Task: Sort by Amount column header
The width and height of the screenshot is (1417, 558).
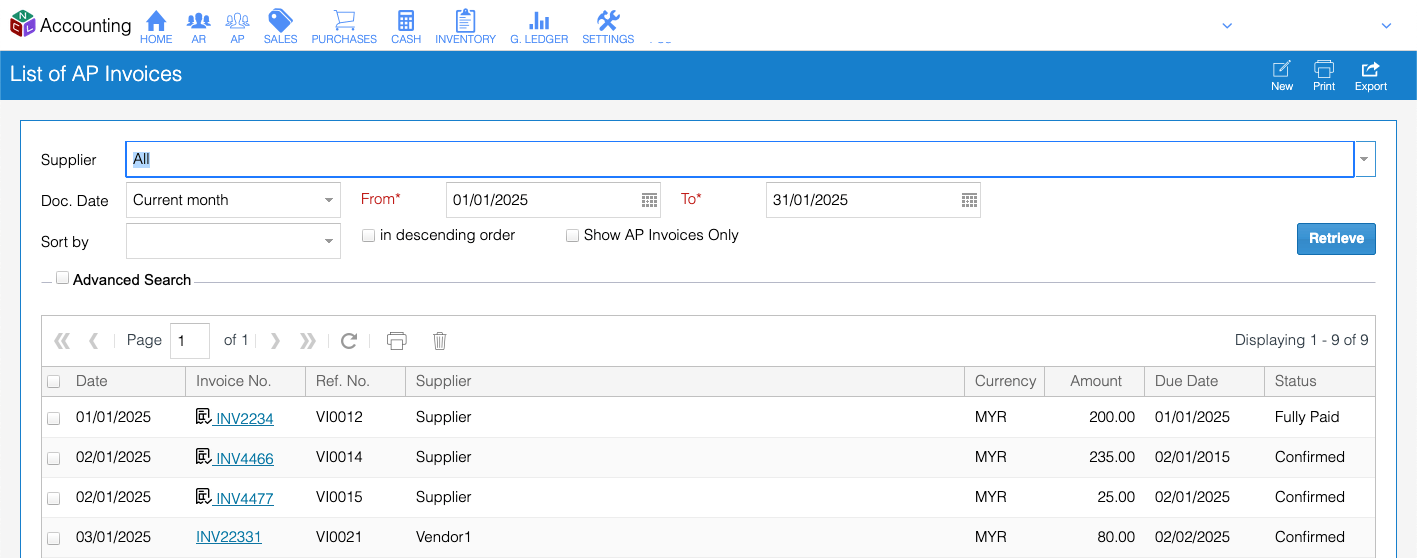Action: 1094,381
